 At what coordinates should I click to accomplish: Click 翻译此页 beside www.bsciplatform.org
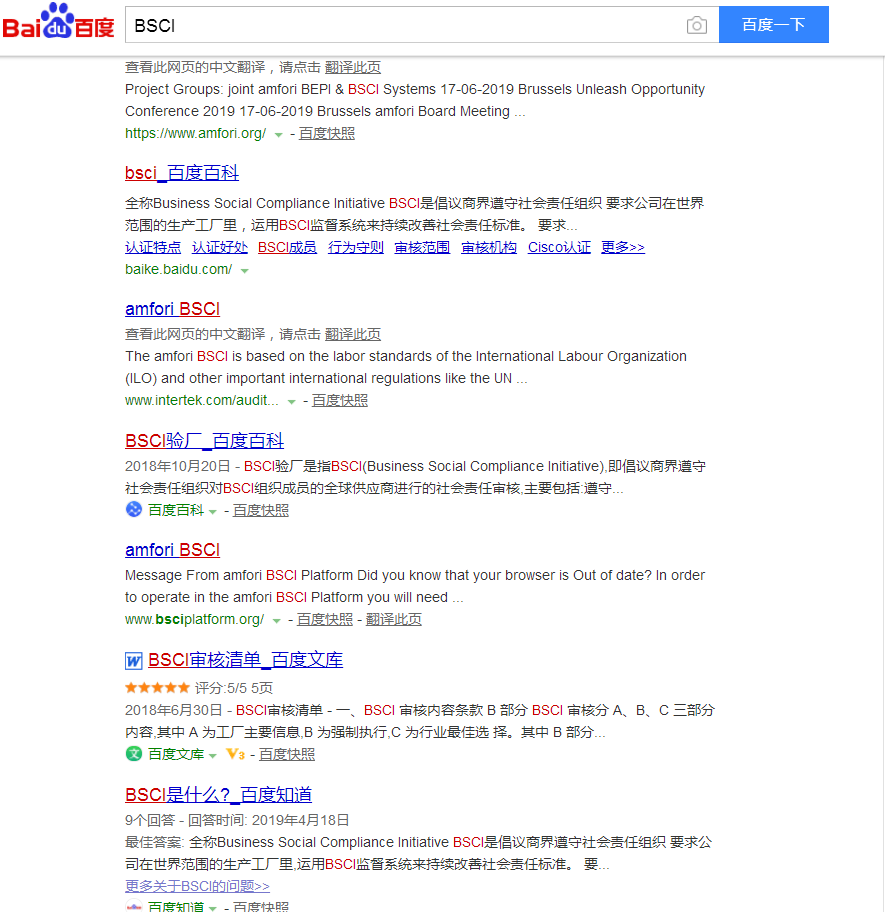394,619
